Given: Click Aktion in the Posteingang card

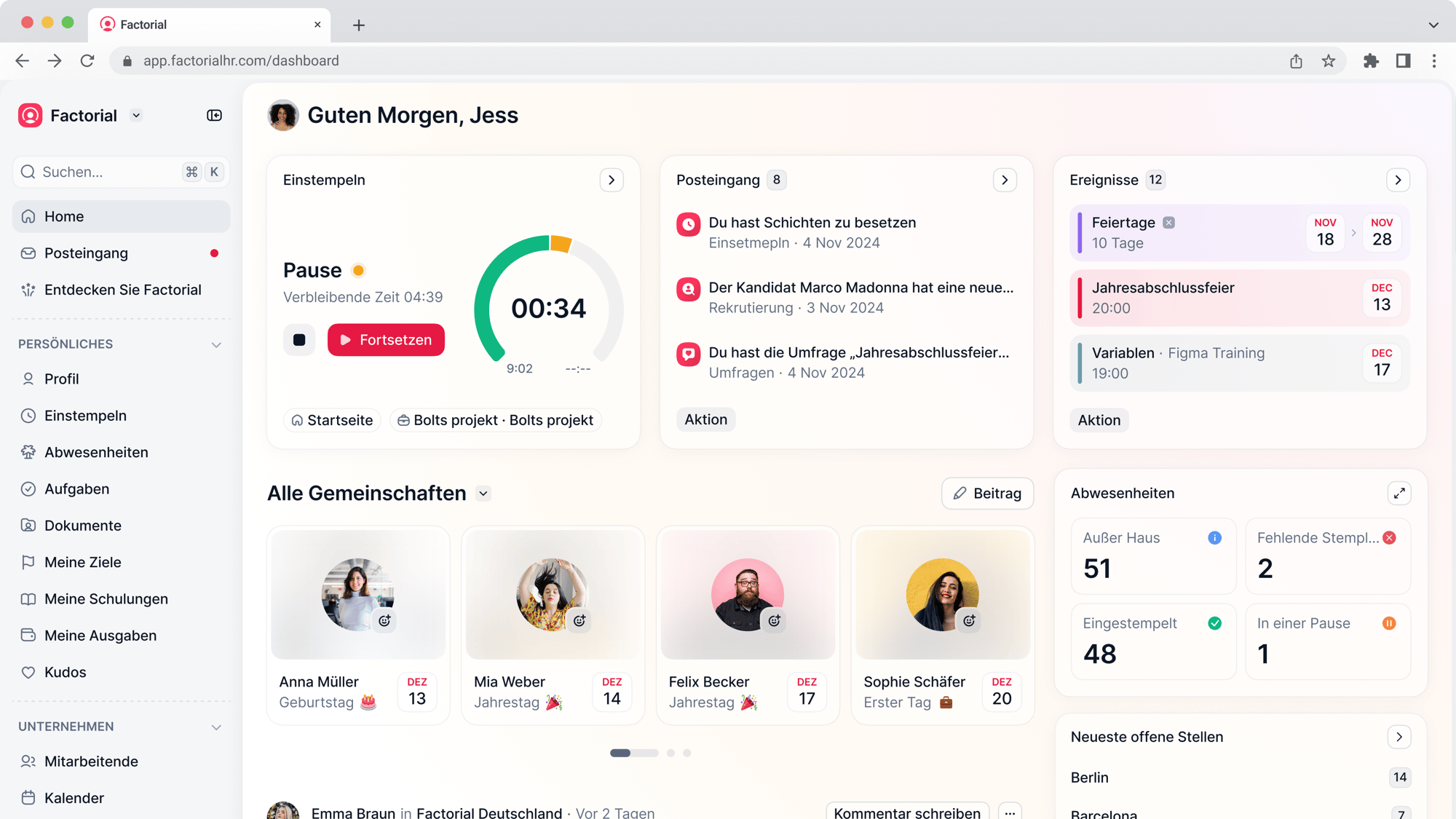Looking at the screenshot, I should pos(705,419).
